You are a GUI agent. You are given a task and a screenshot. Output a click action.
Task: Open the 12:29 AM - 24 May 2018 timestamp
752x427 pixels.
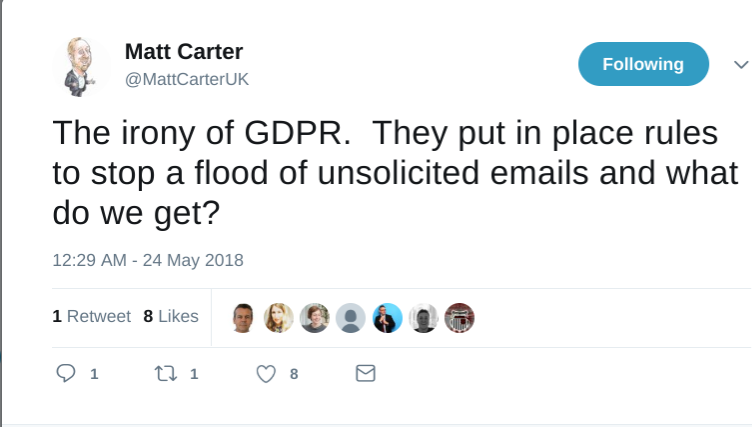click(148, 260)
